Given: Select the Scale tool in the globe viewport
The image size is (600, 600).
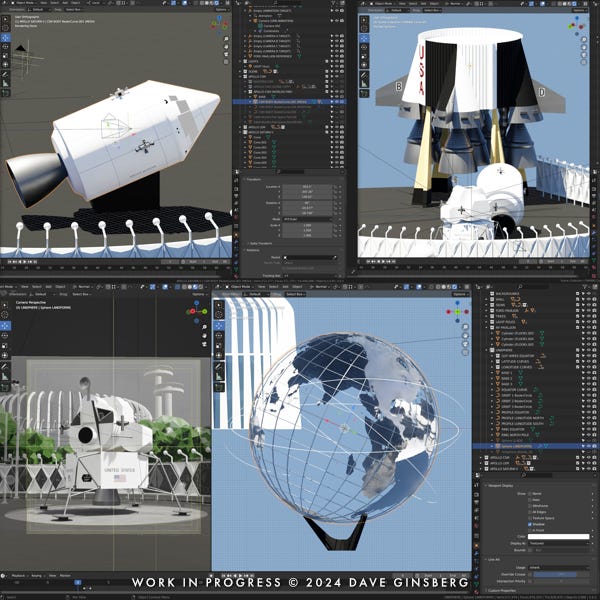Looking at the screenshot, I should coord(219,346).
